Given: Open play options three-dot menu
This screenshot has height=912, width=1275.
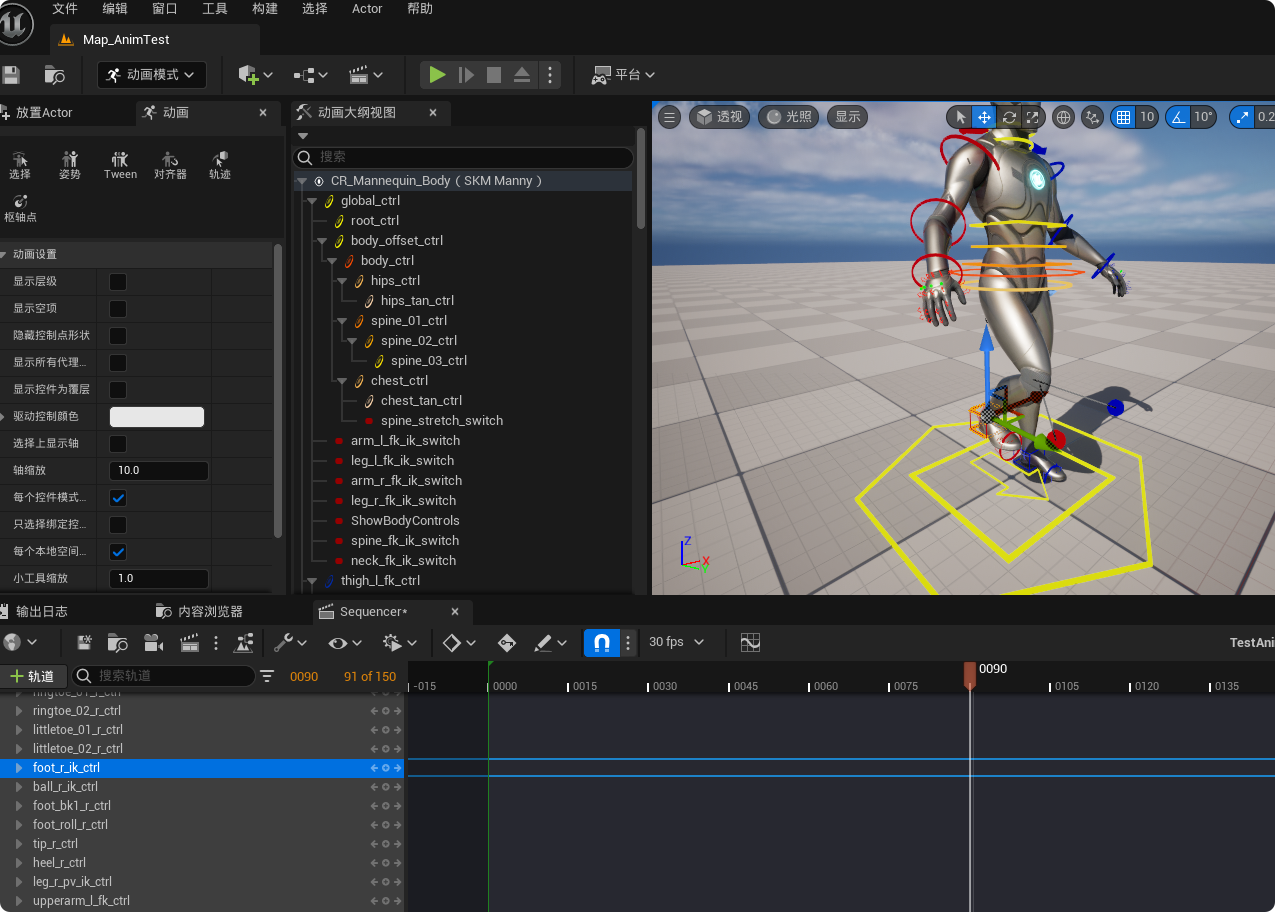Looking at the screenshot, I should pos(549,75).
